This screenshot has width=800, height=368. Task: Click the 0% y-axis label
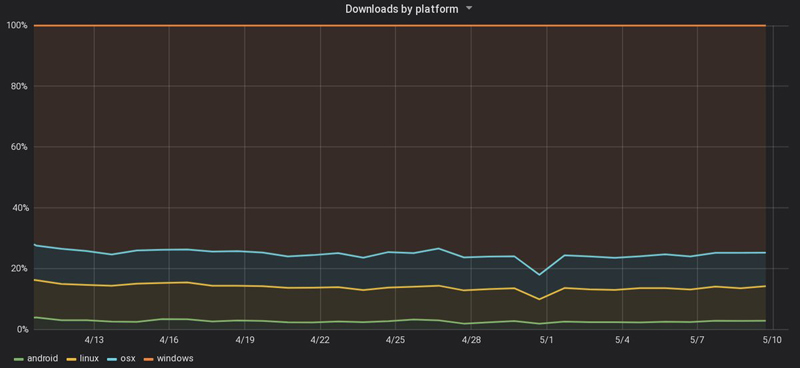tap(21, 329)
